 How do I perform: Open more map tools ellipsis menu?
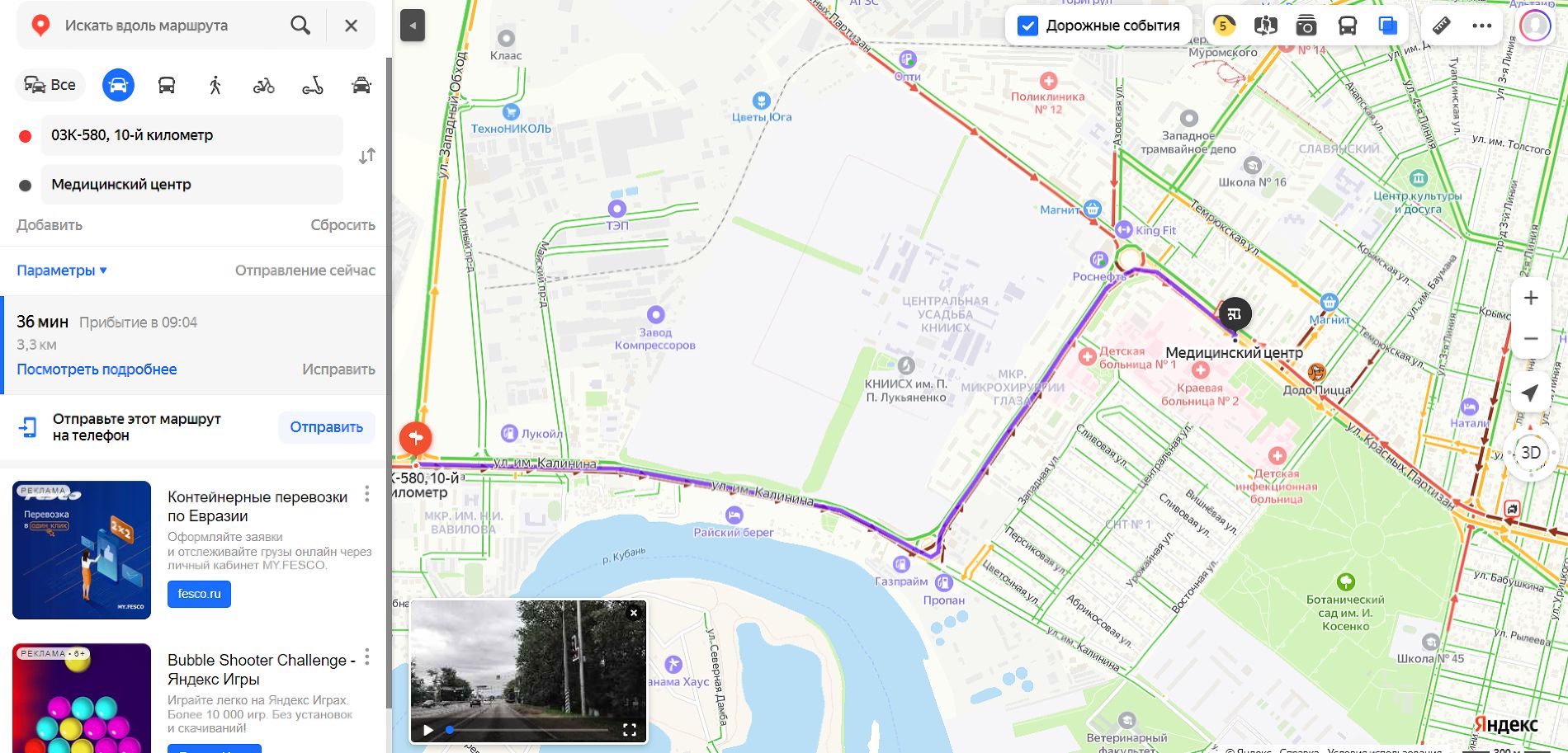(1482, 26)
